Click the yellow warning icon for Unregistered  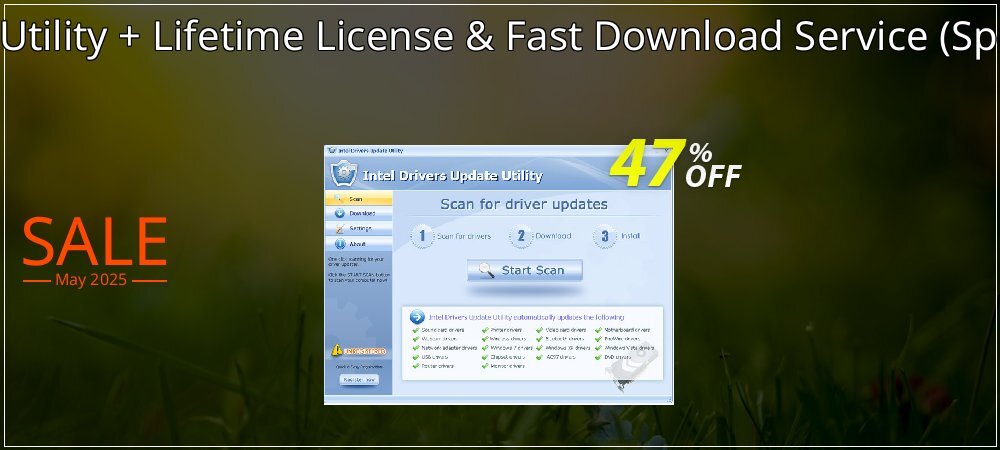tap(337, 350)
